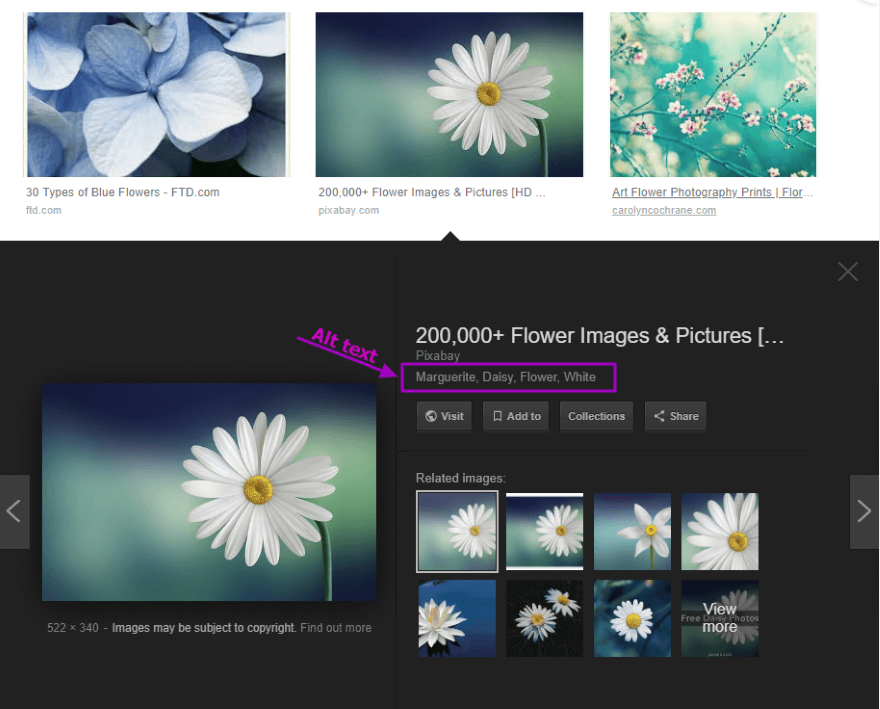Open the Find out more link

335,628
